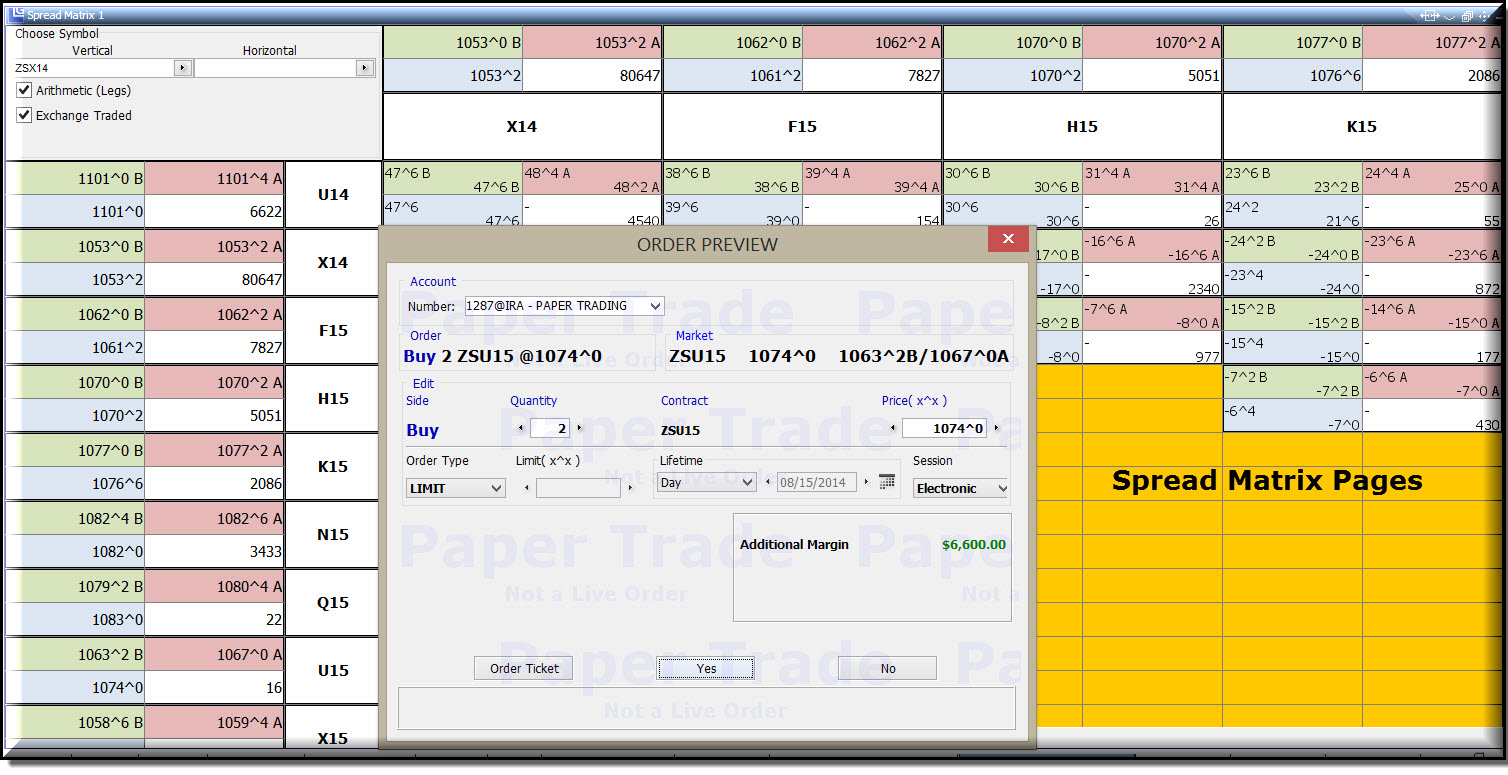Step the Lifetime date back one day
This screenshot has width=1508, height=775.
768,482
